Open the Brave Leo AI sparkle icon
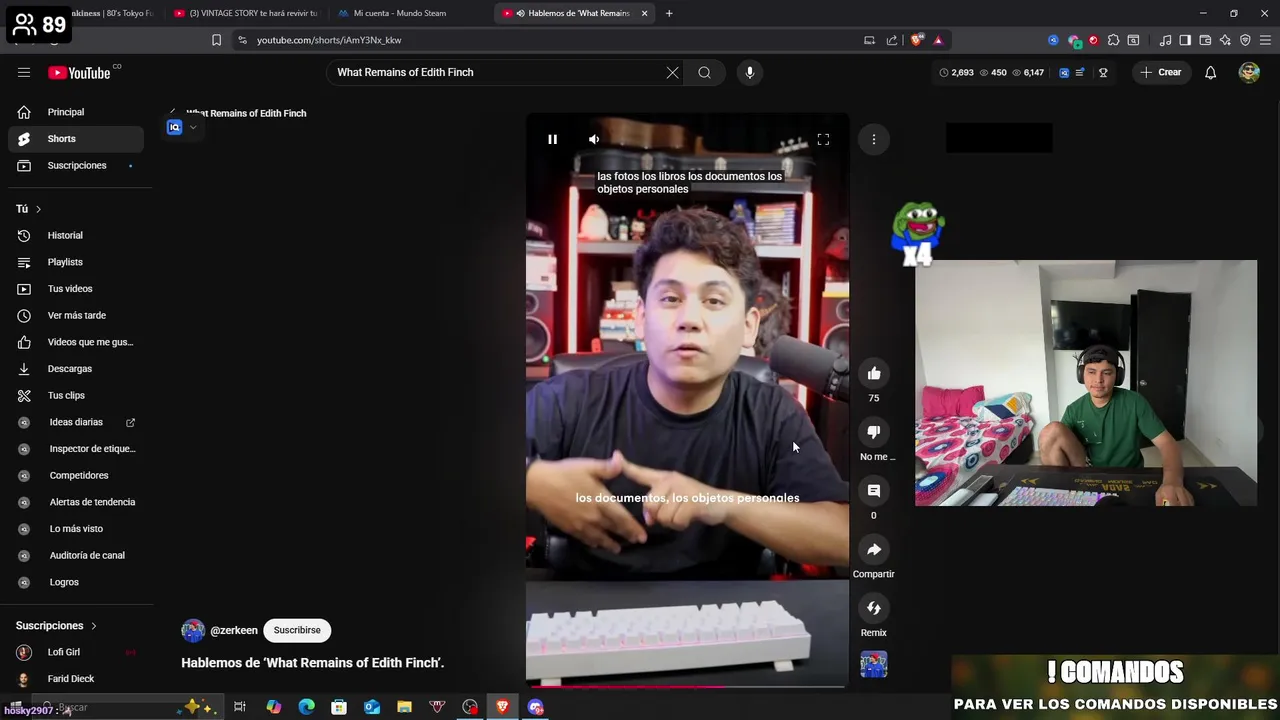Viewport: 1280px width, 720px height. [1225, 40]
